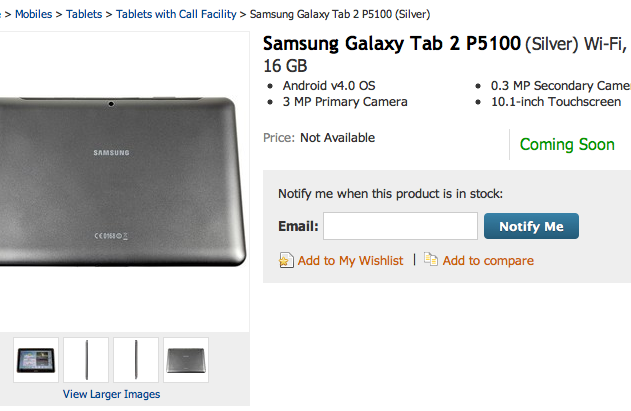The height and width of the screenshot is (411, 631).
Task: Click the Samsung logo on the tablet back
Action: click(x=111, y=153)
